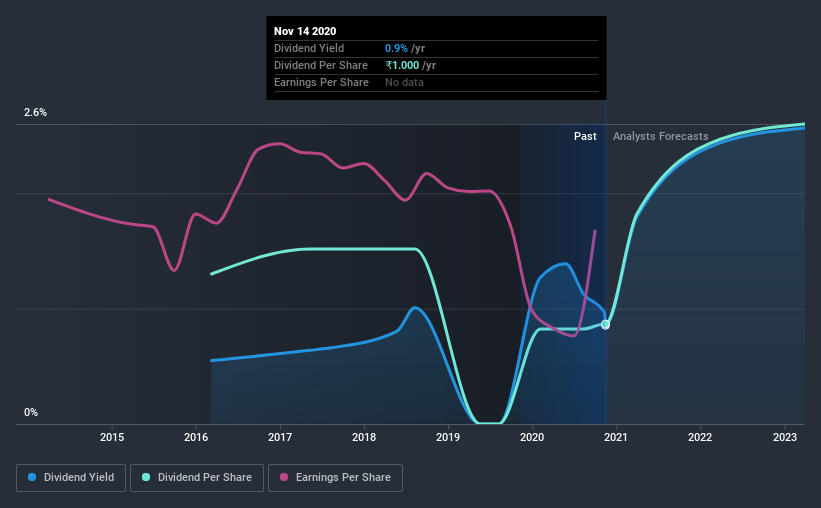Click the 'Nov 14 2020' tooltip date
This screenshot has width=821, height=508.
(305, 31)
